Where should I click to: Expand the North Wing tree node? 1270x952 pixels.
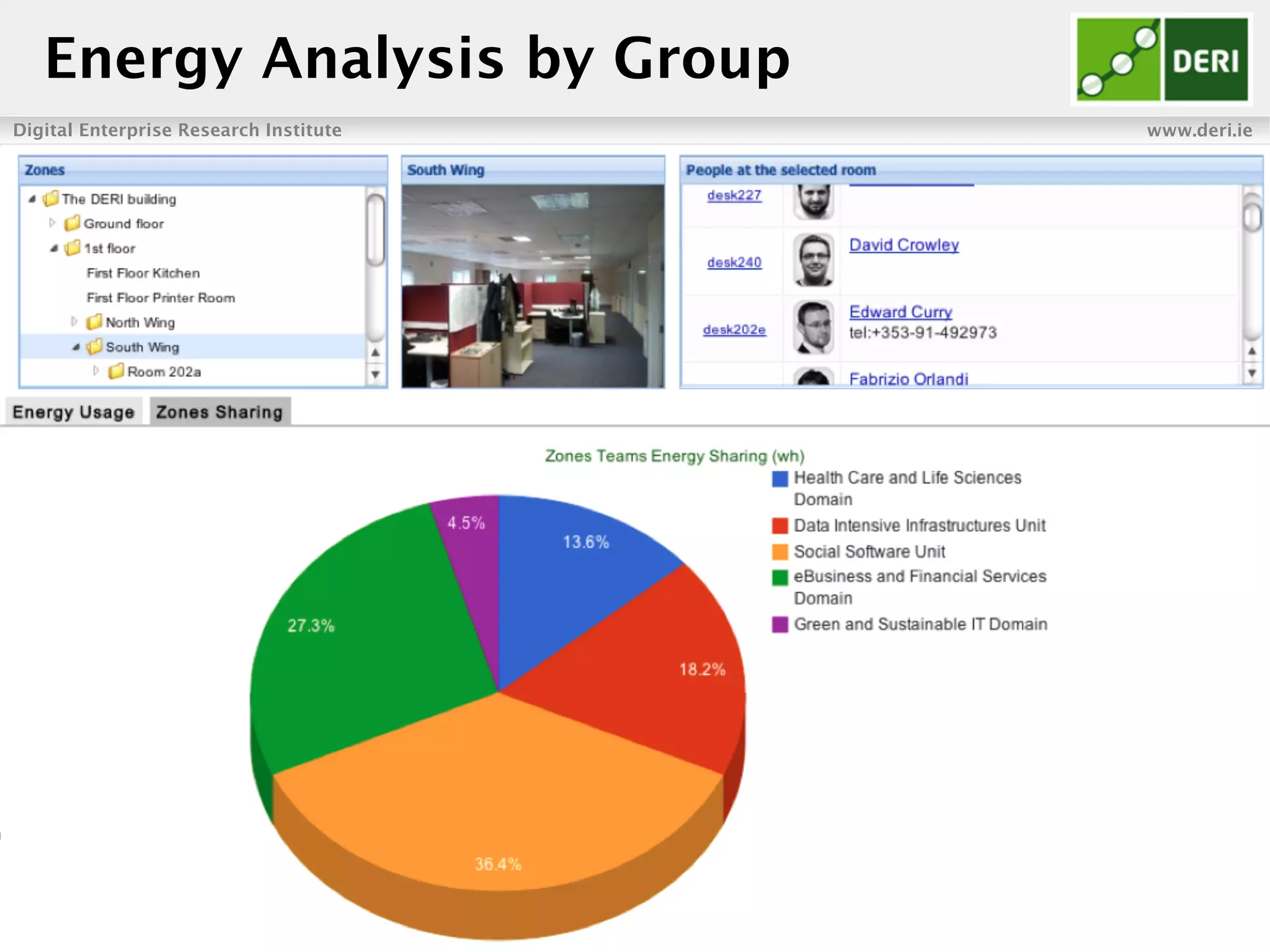74,322
